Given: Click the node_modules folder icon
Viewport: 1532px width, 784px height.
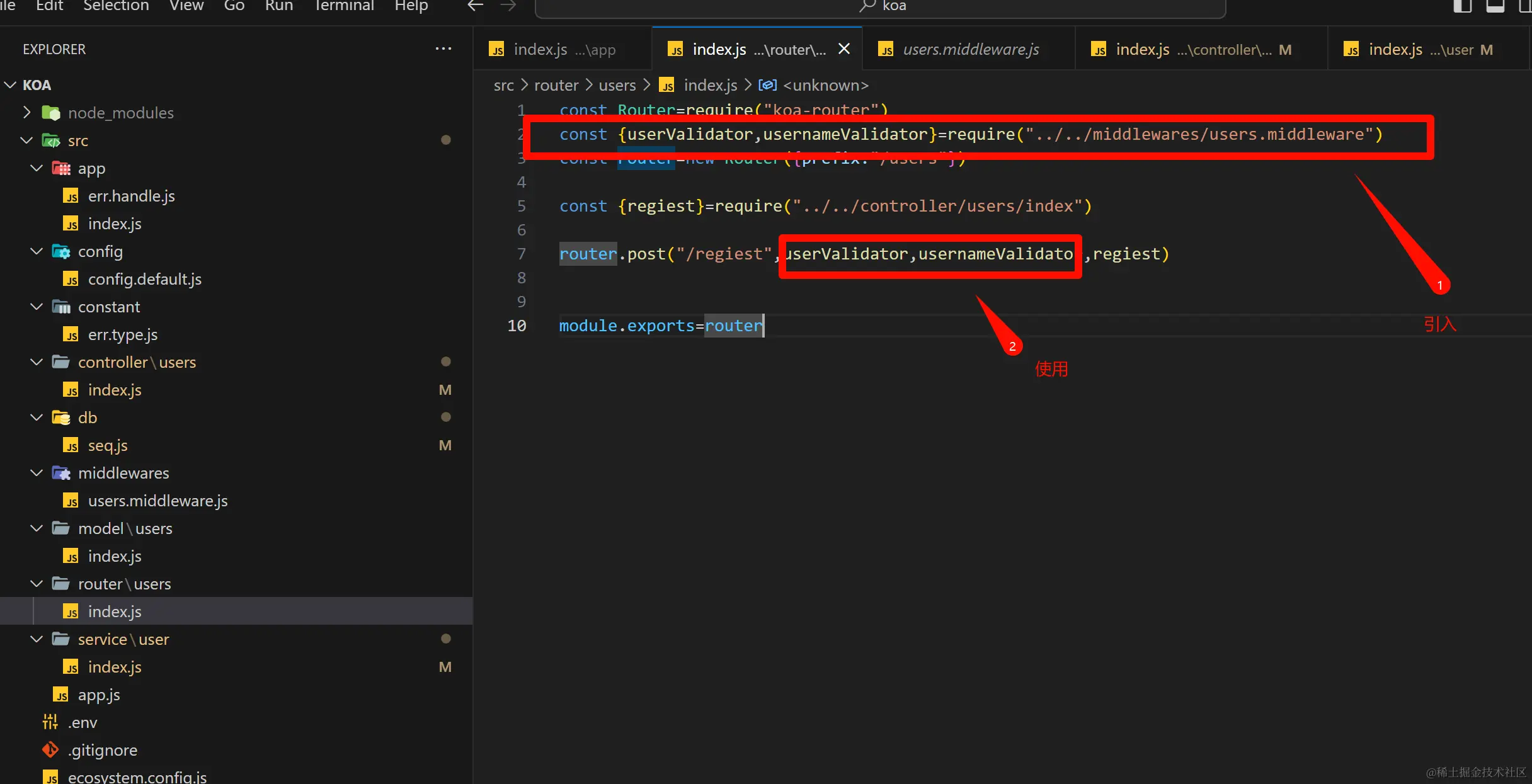Looking at the screenshot, I should coord(51,113).
